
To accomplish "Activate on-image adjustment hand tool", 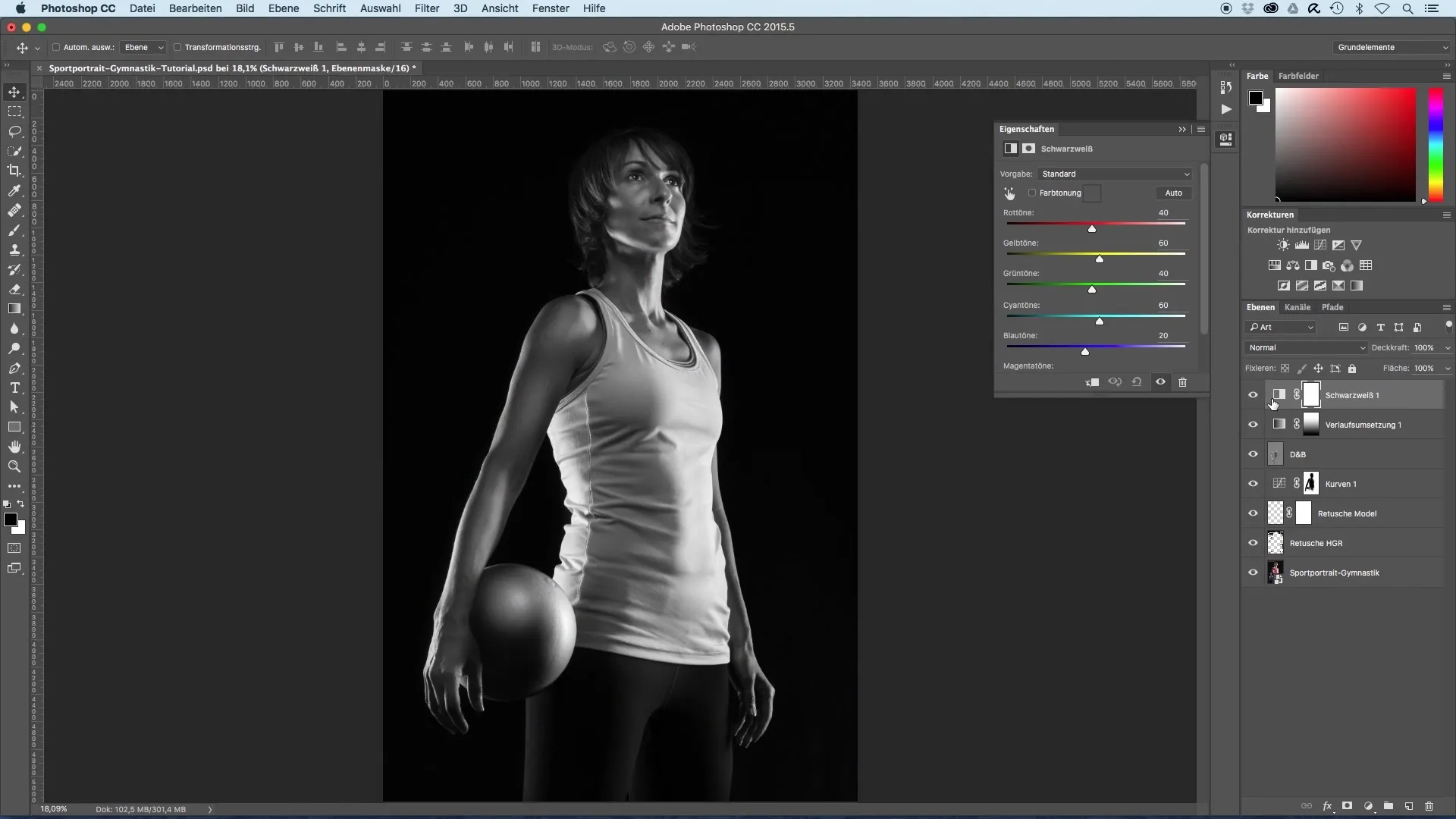I will coord(1009,193).
